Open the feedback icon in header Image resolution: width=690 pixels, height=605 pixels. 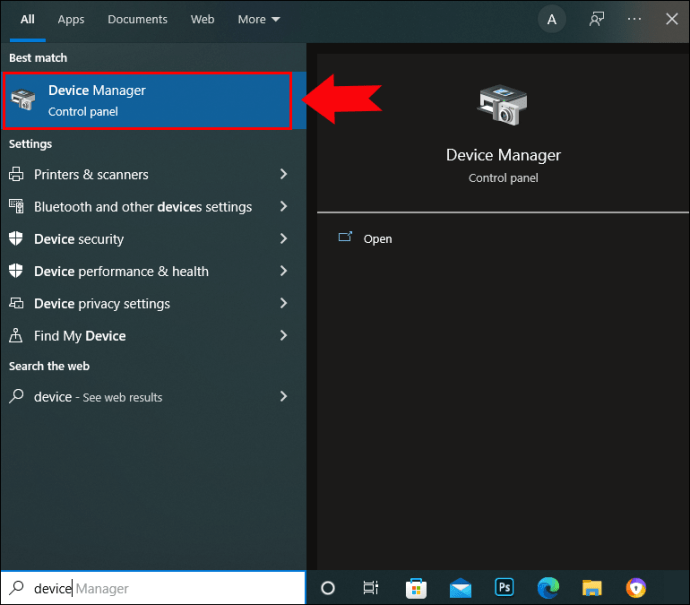(x=596, y=19)
